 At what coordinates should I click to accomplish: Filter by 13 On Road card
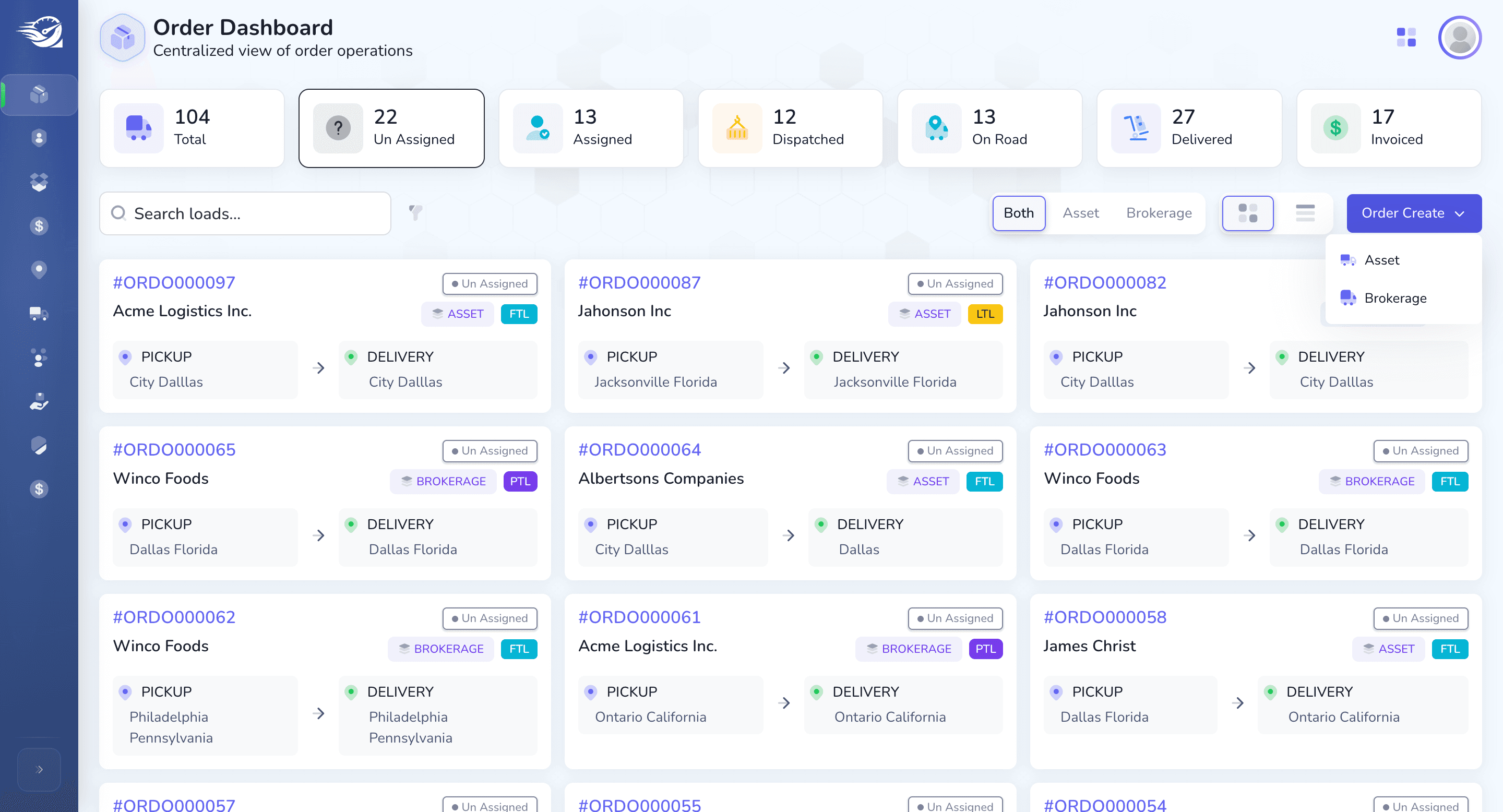pos(990,128)
